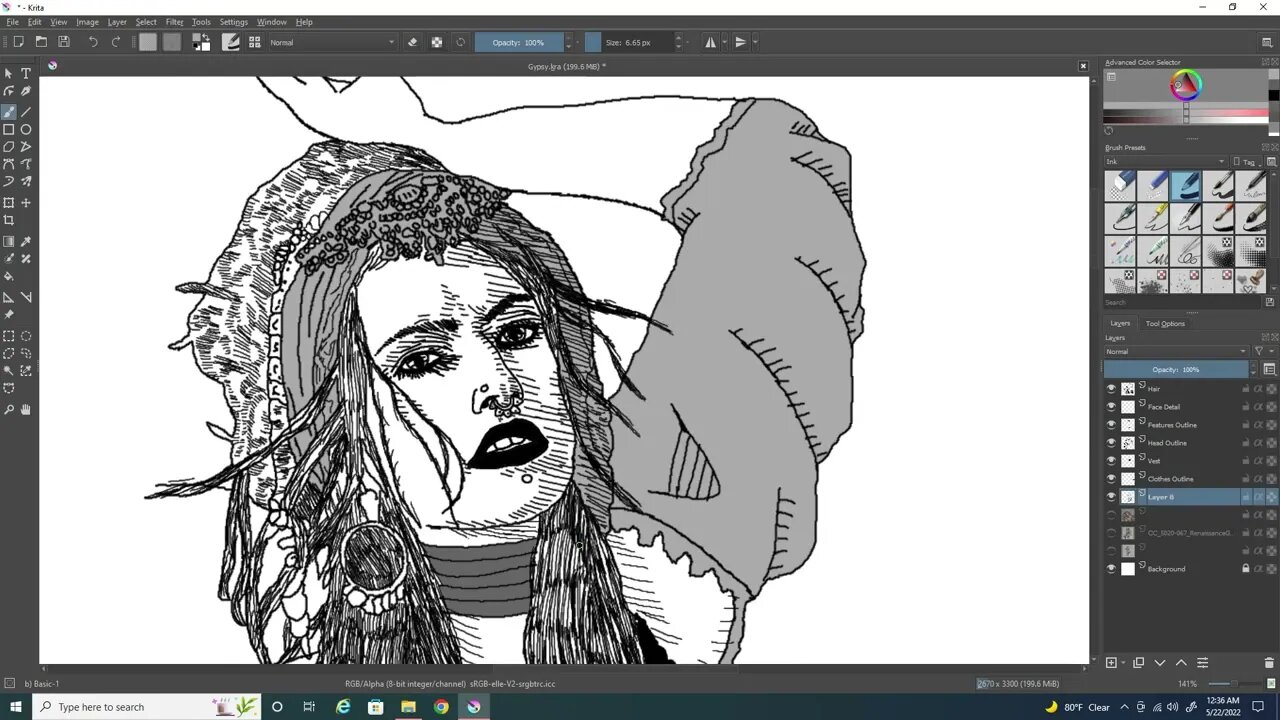Image resolution: width=1280 pixels, height=720 pixels.
Task: Open the Settings menu
Action: pyautogui.click(x=233, y=22)
